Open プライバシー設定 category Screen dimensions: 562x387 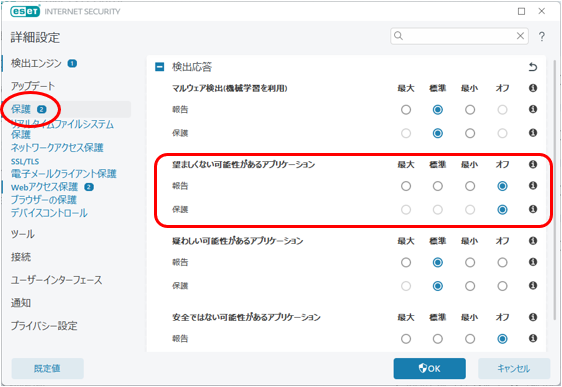pyautogui.click(x=44, y=326)
